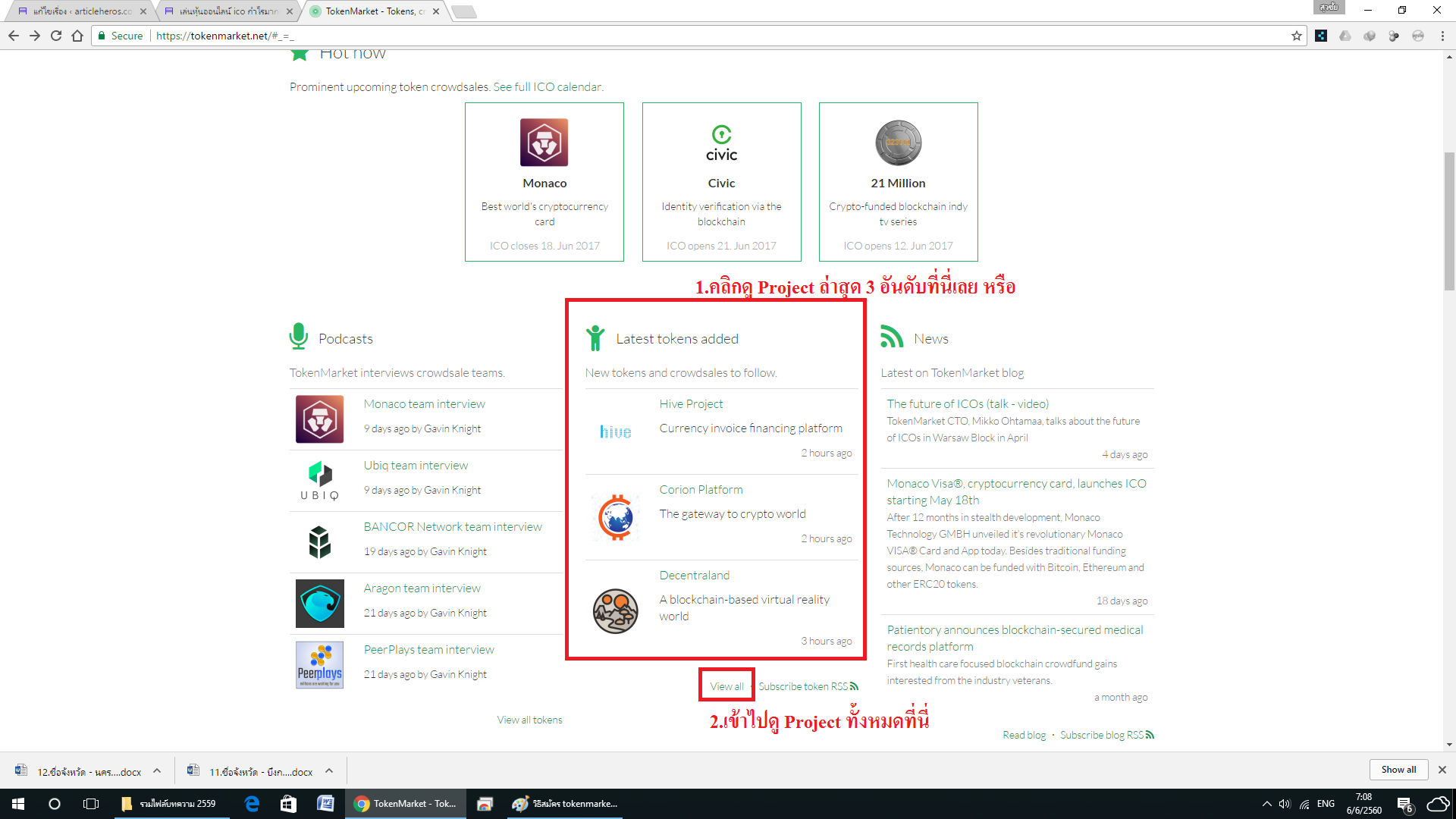
Task: Close the downloads bar
Action: coord(1442,770)
